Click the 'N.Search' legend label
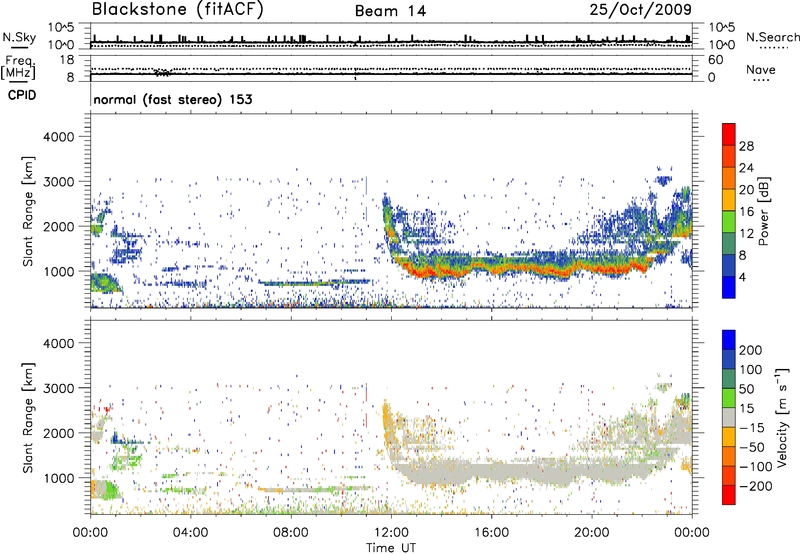The image size is (800, 554). click(x=772, y=37)
